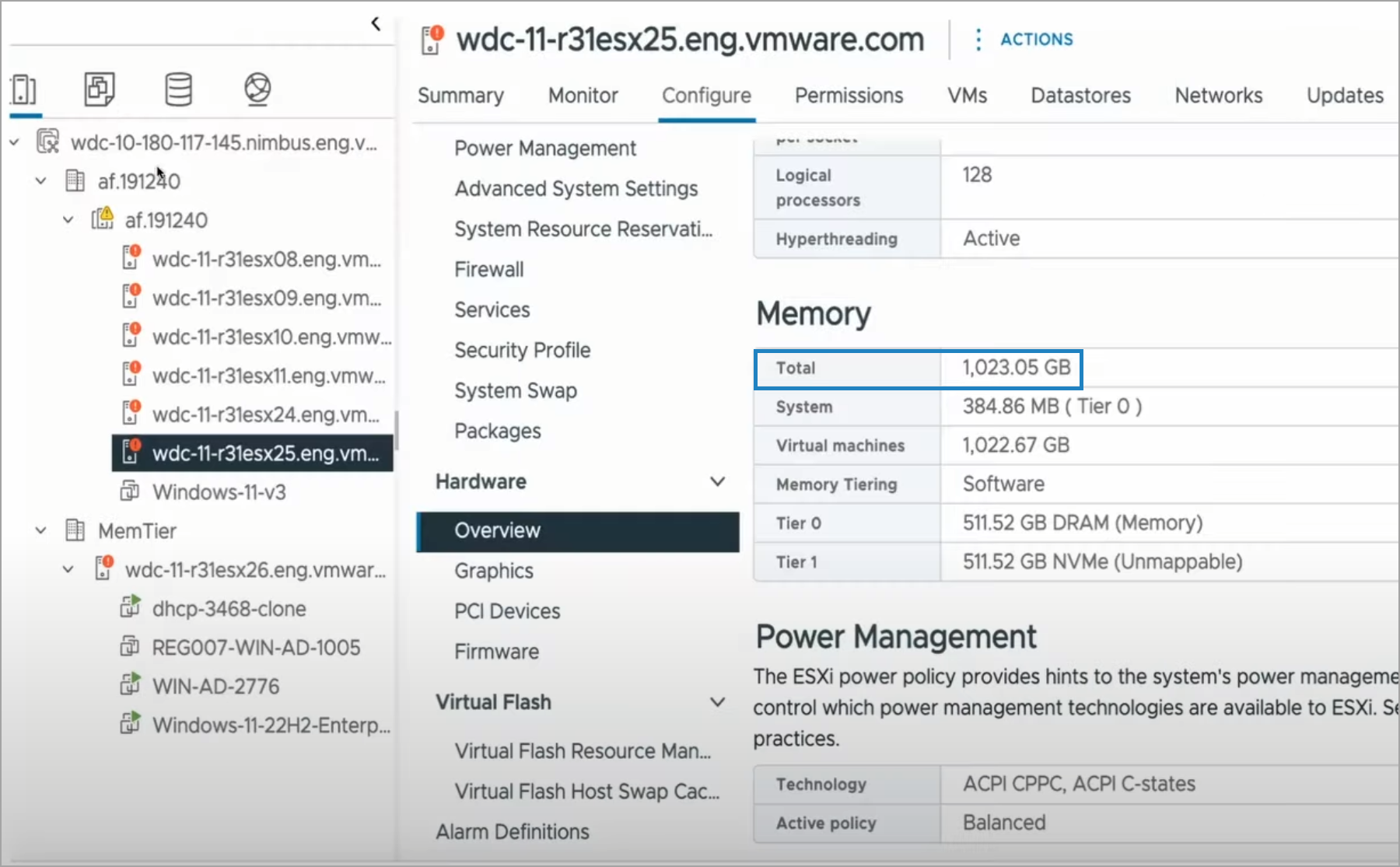Open Security Profile settings
Viewport: 1400px width, 867px height.
[523, 351]
